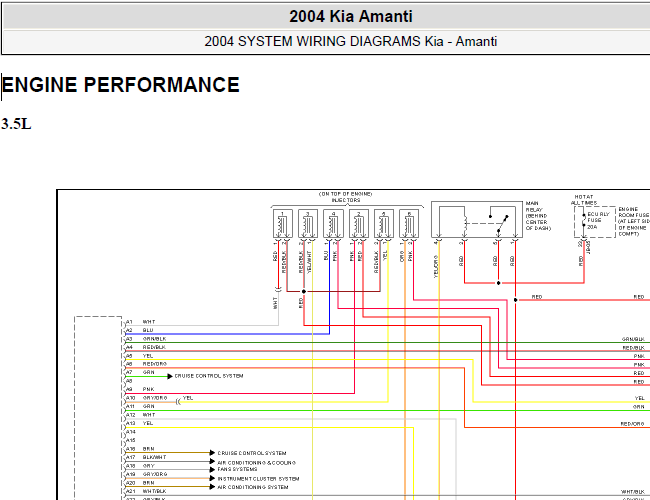This screenshot has height=500, width=650.
Task: Select connector pin "A1 WHT"
Action: pos(141,322)
